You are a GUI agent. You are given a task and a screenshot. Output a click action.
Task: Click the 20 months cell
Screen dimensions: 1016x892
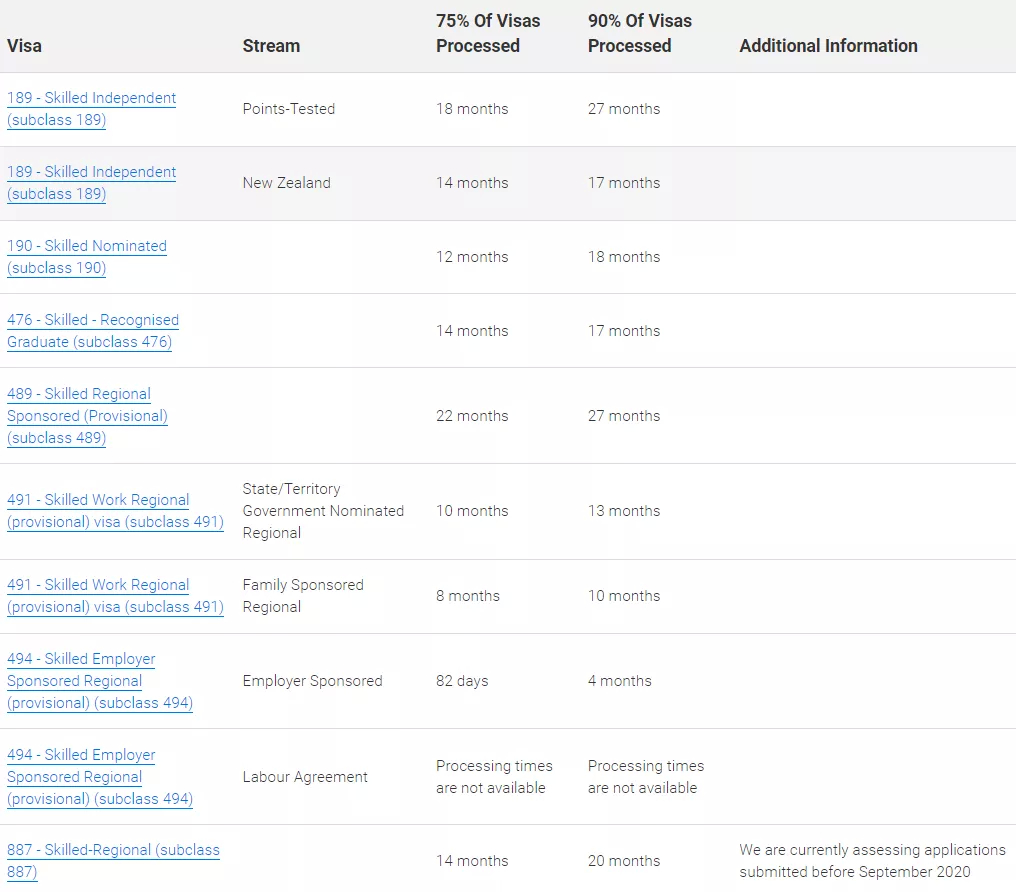point(624,861)
